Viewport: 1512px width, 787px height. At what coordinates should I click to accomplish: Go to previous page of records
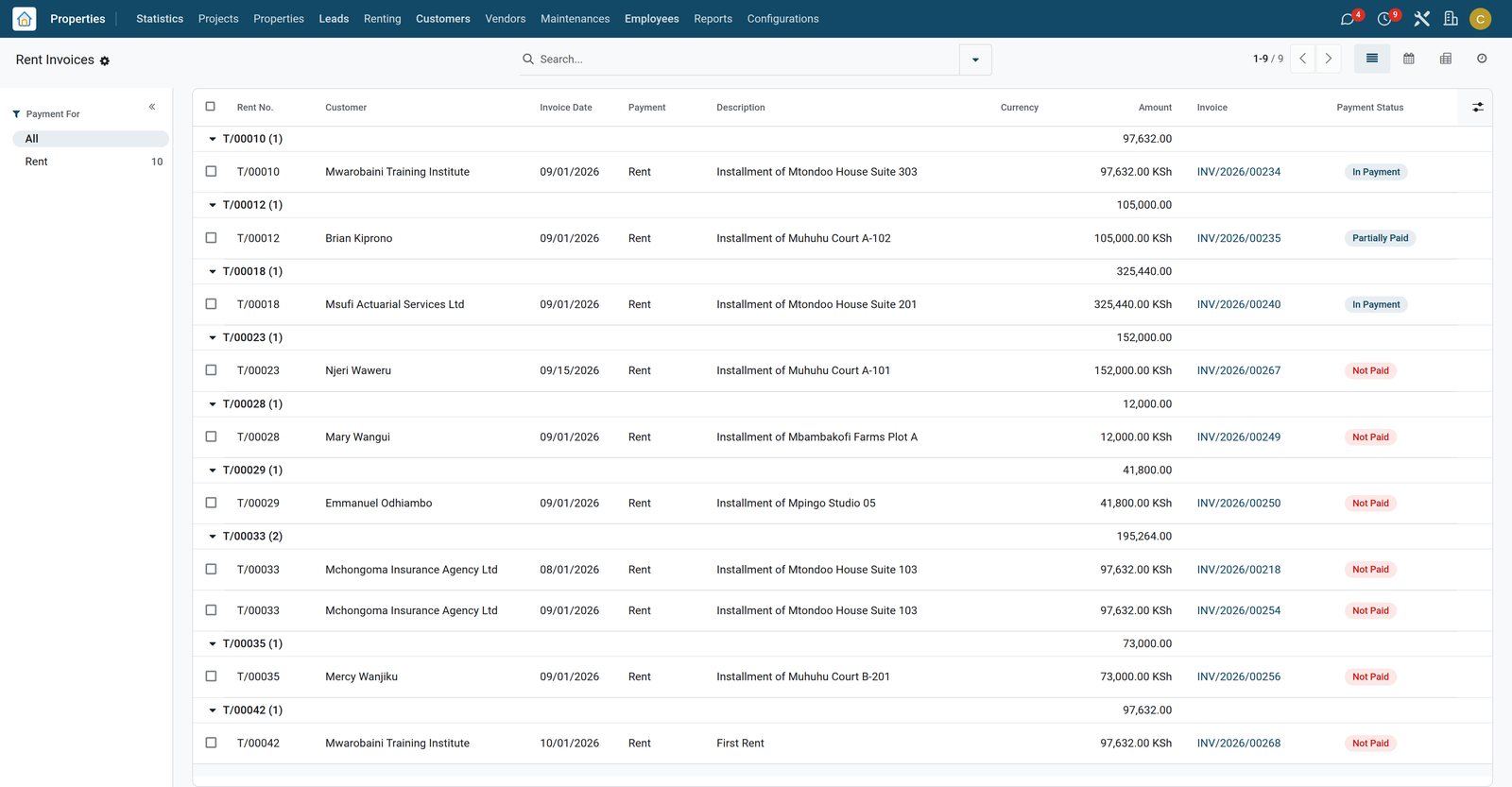coord(1303,59)
